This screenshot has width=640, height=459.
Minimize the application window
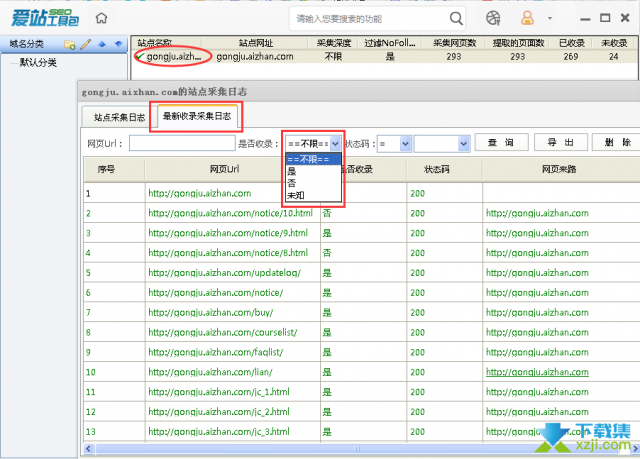click(x=585, y=19)
